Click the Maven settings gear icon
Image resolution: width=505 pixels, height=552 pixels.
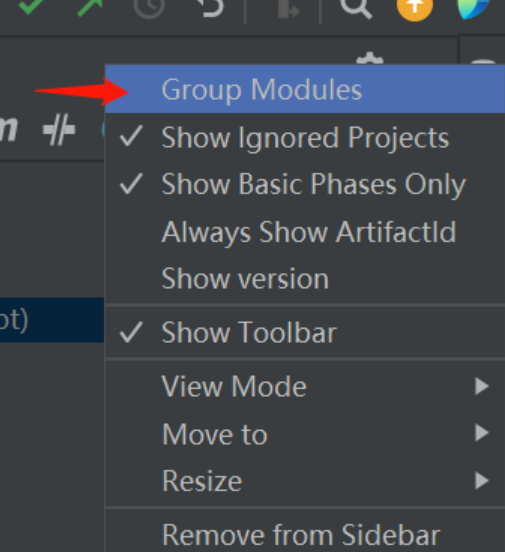point(369,58)
